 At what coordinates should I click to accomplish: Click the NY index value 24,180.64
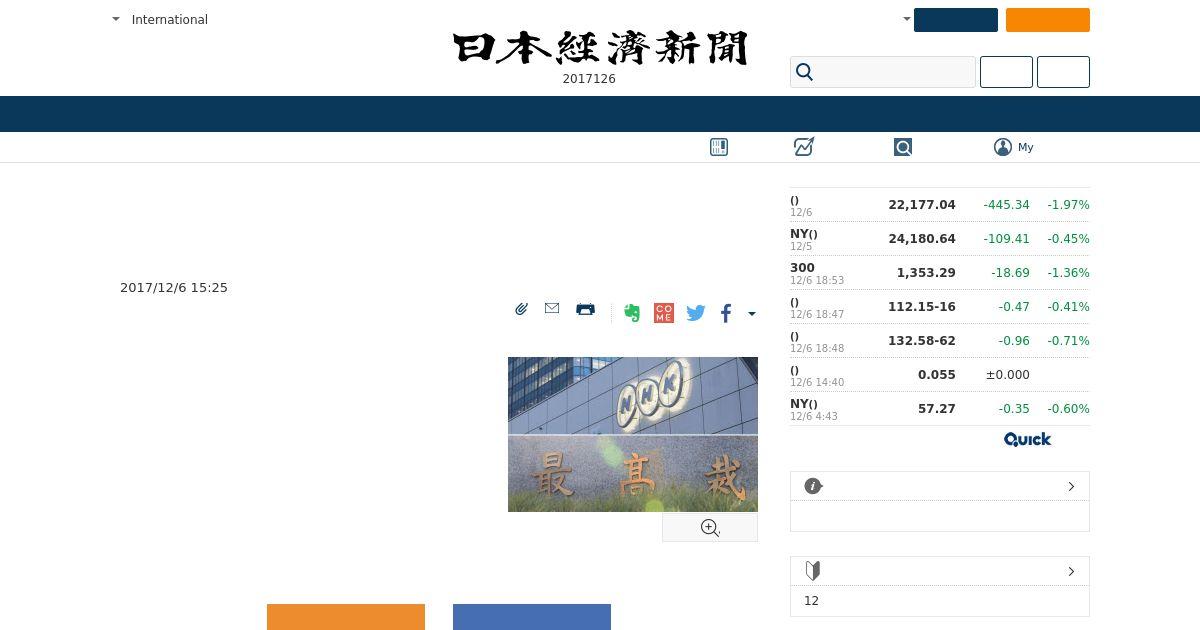922,239
